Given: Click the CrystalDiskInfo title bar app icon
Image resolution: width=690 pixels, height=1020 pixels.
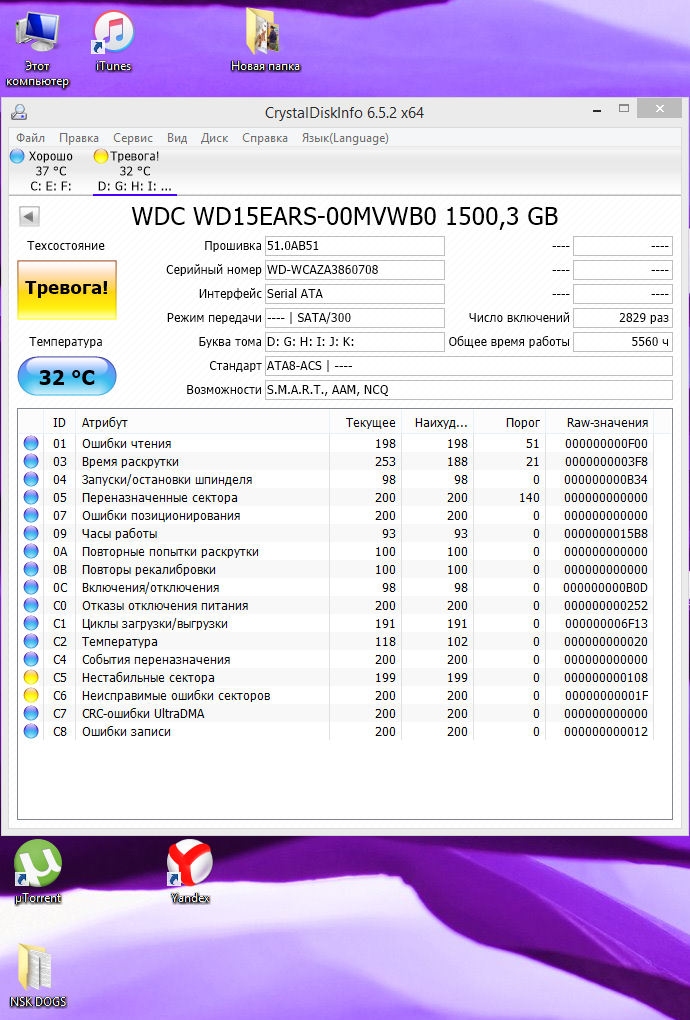Looking at the screenshot, I should 19,113.
